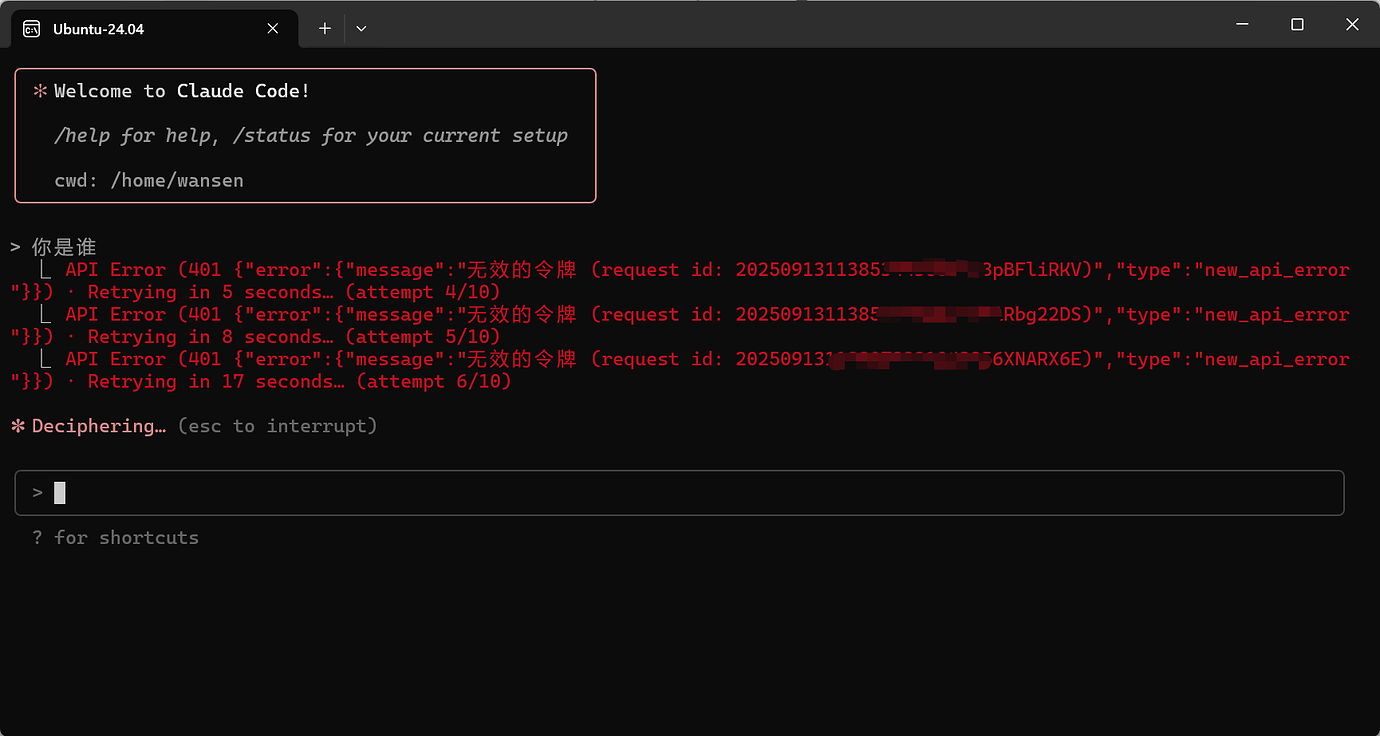Viewport: 1380px width, 736px height.
Task: Expand the new tab profile dropdown
Action: (361, 29)
